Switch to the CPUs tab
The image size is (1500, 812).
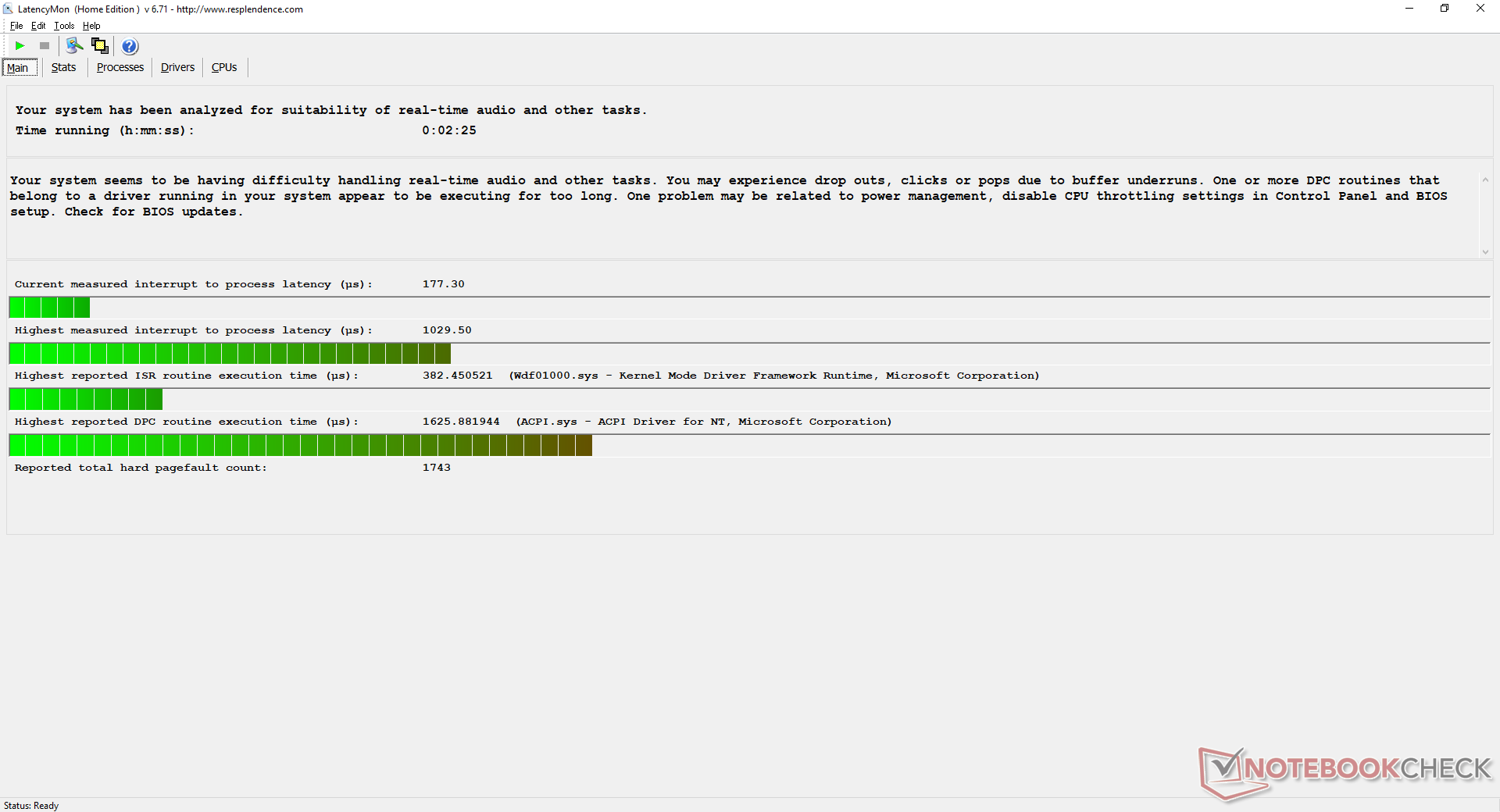tap(224, 68)
